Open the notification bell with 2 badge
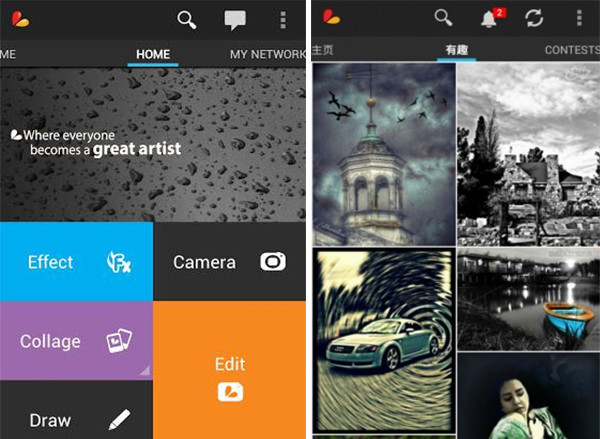Viewport: 600px width, 439px height. (491, 18)
